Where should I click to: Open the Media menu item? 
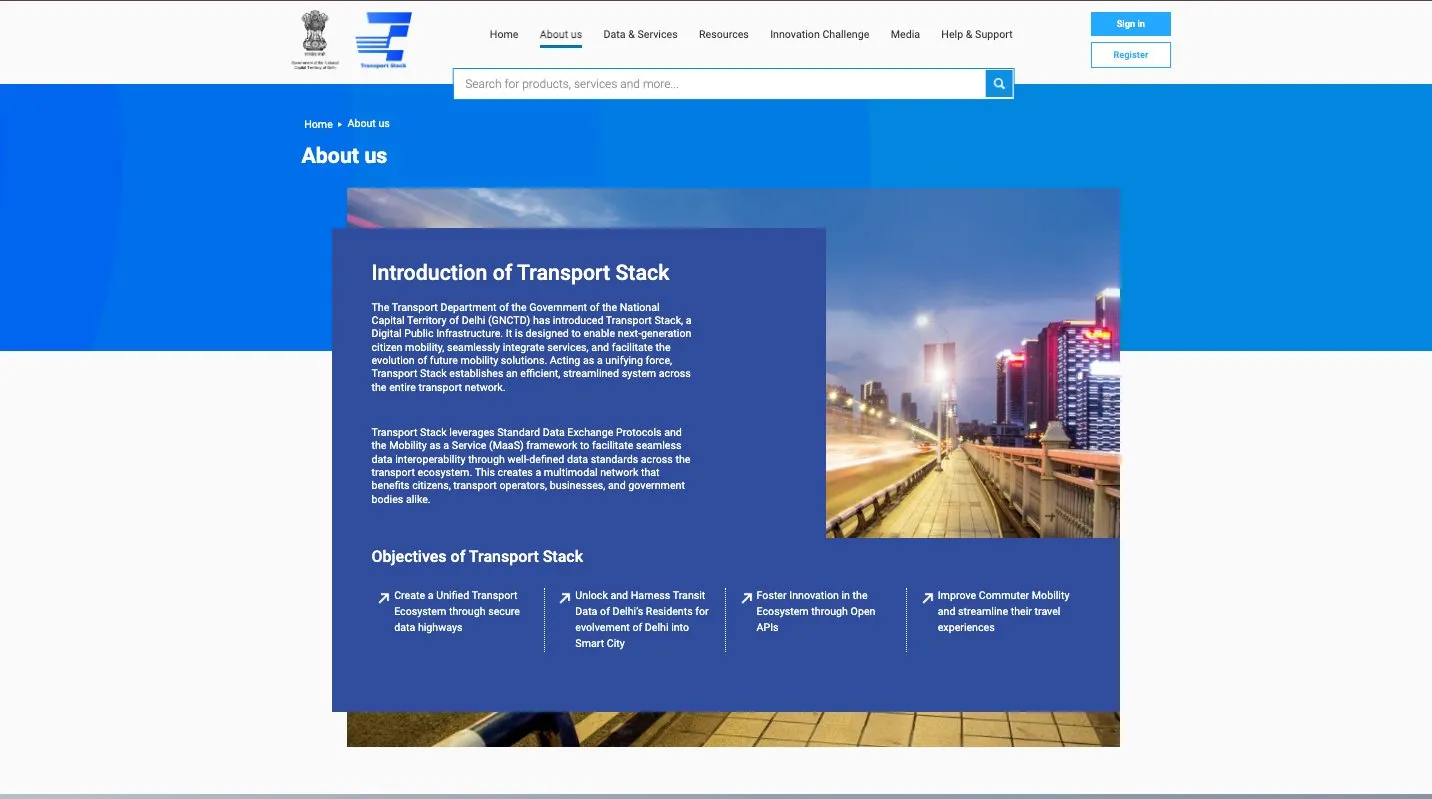tap(905, 34)
